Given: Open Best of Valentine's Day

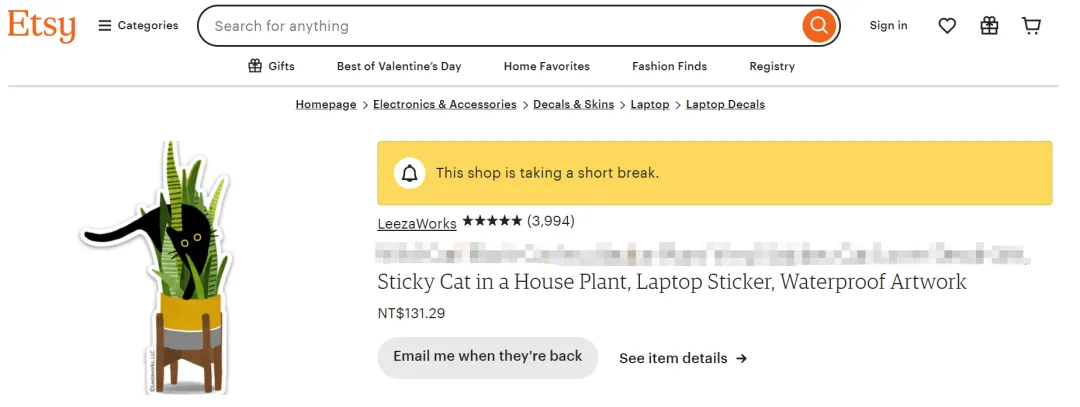Looking at the screenshot, I should click(x=399, y=66).
